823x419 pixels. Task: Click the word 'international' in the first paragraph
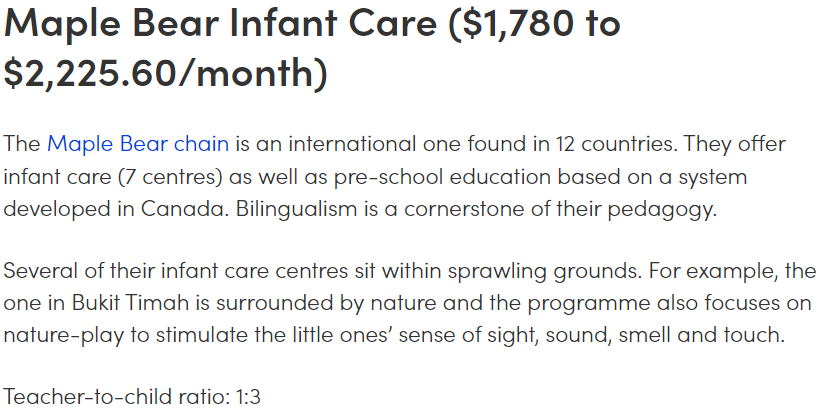[352, 144]
